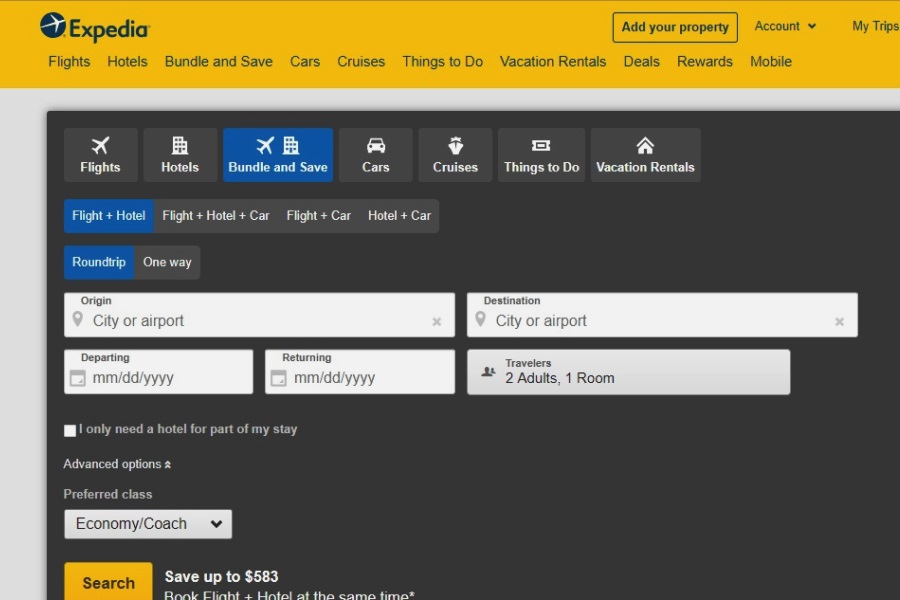This screenshot has height=600, width=900.
Task: Open Hotels in the top navigation bar
Action: pyautogui.click(x=127, y=61)
